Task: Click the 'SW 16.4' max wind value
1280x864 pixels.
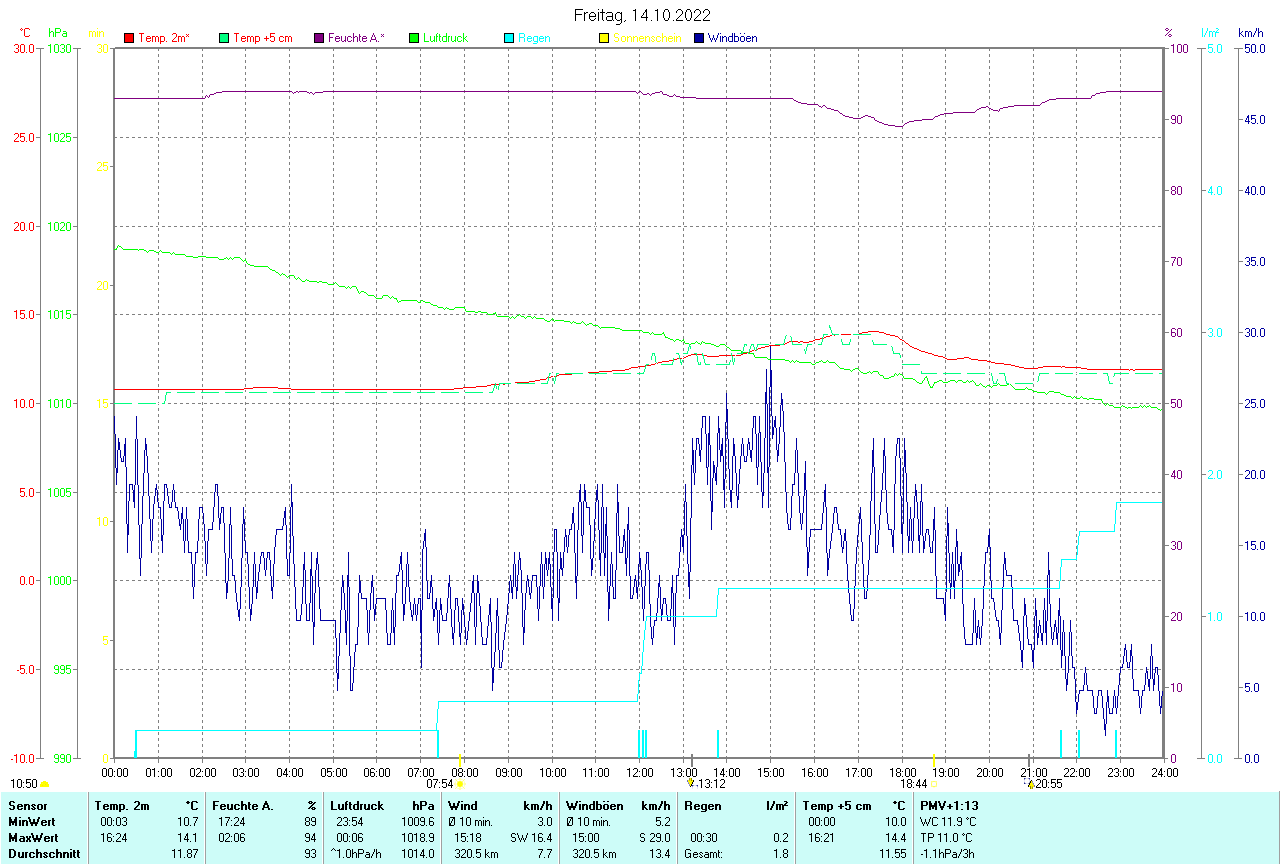Action: pyautogui.click(x=531, y=838)
